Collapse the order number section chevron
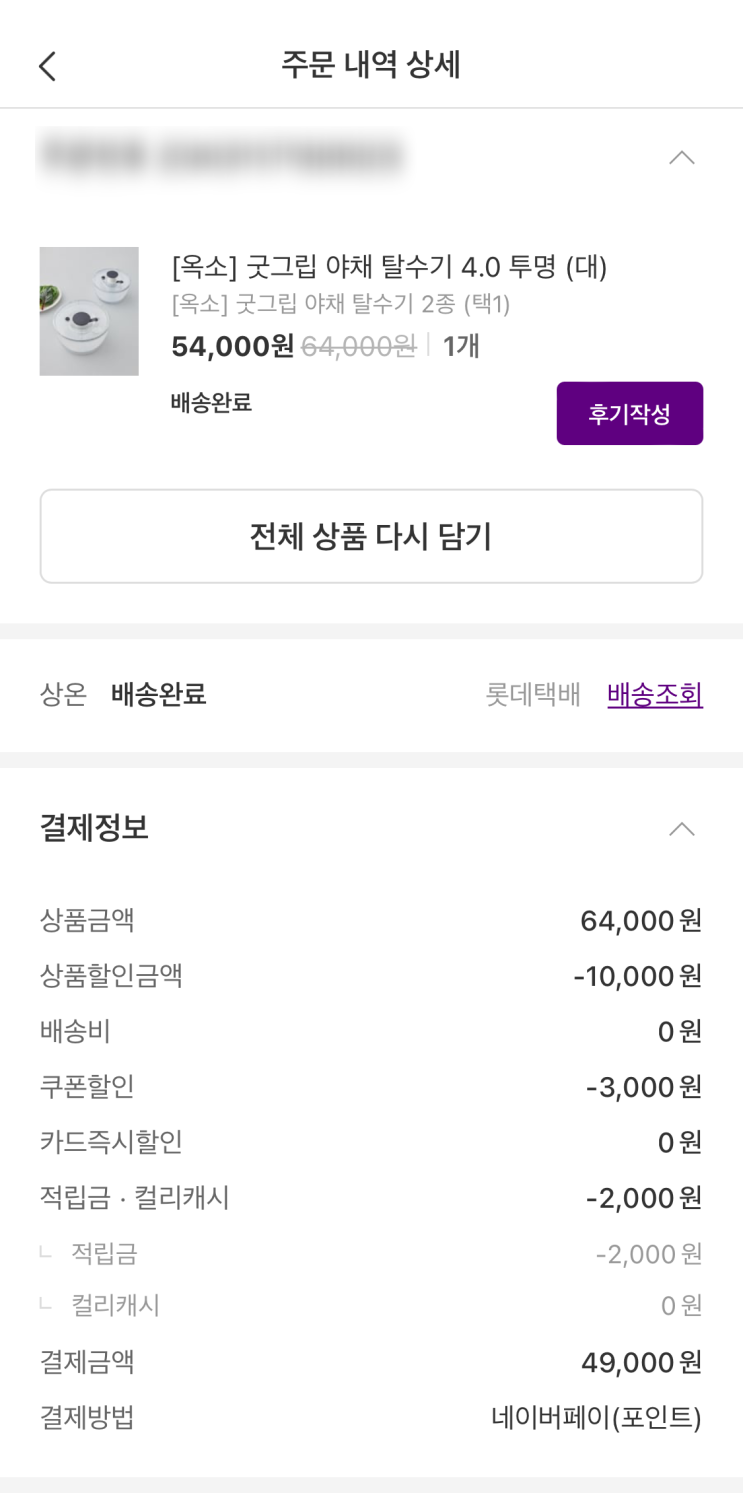Viewport: 743px width, 1497px height. click(681, 157)
